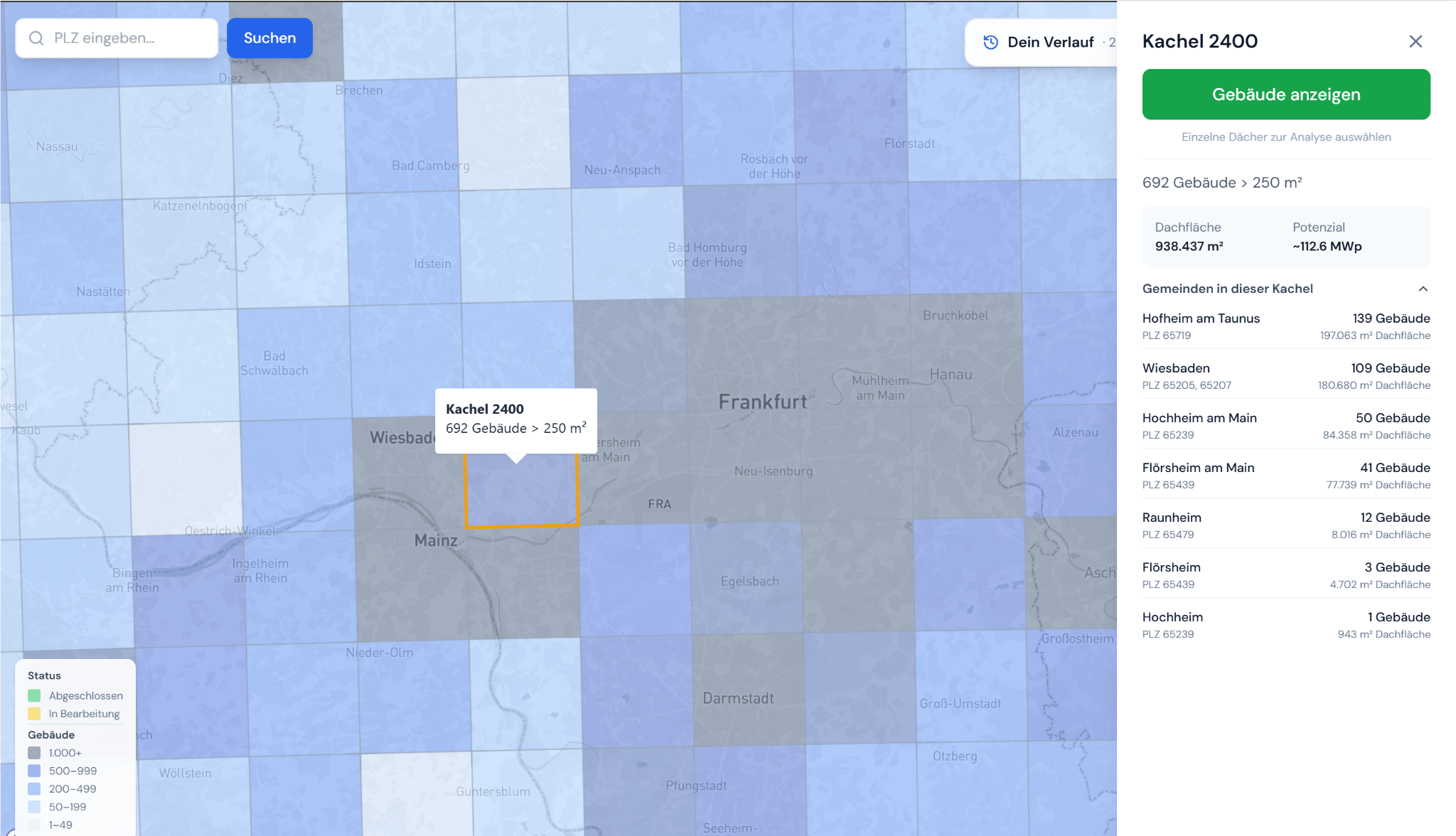The height and width of the screenshot is (836, 1456).
Task: Select Flörsheim am Main row
Action: 1286,476
